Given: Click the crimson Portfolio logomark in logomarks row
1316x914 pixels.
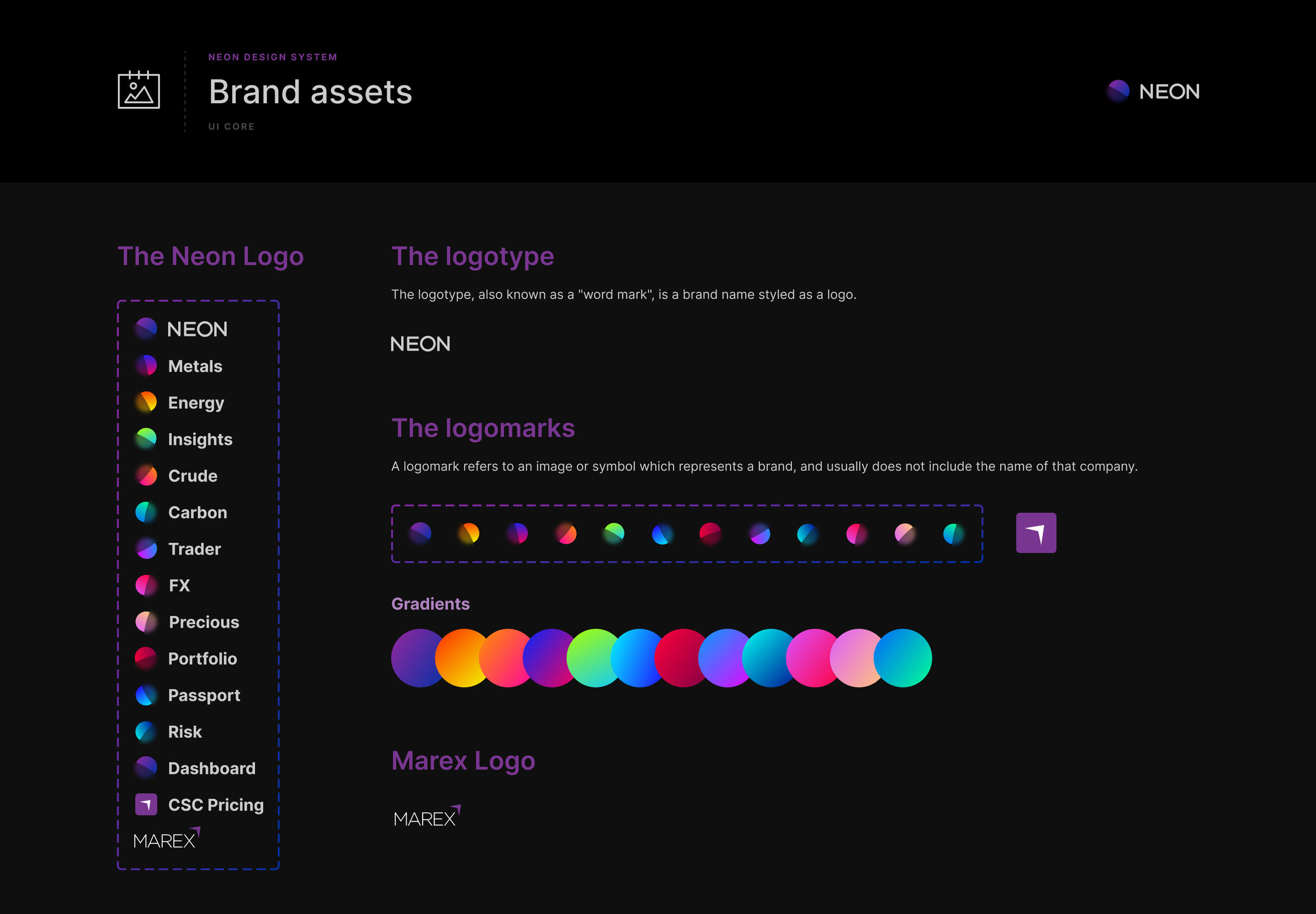Looking at the screenshot, I should click(710, 533).
